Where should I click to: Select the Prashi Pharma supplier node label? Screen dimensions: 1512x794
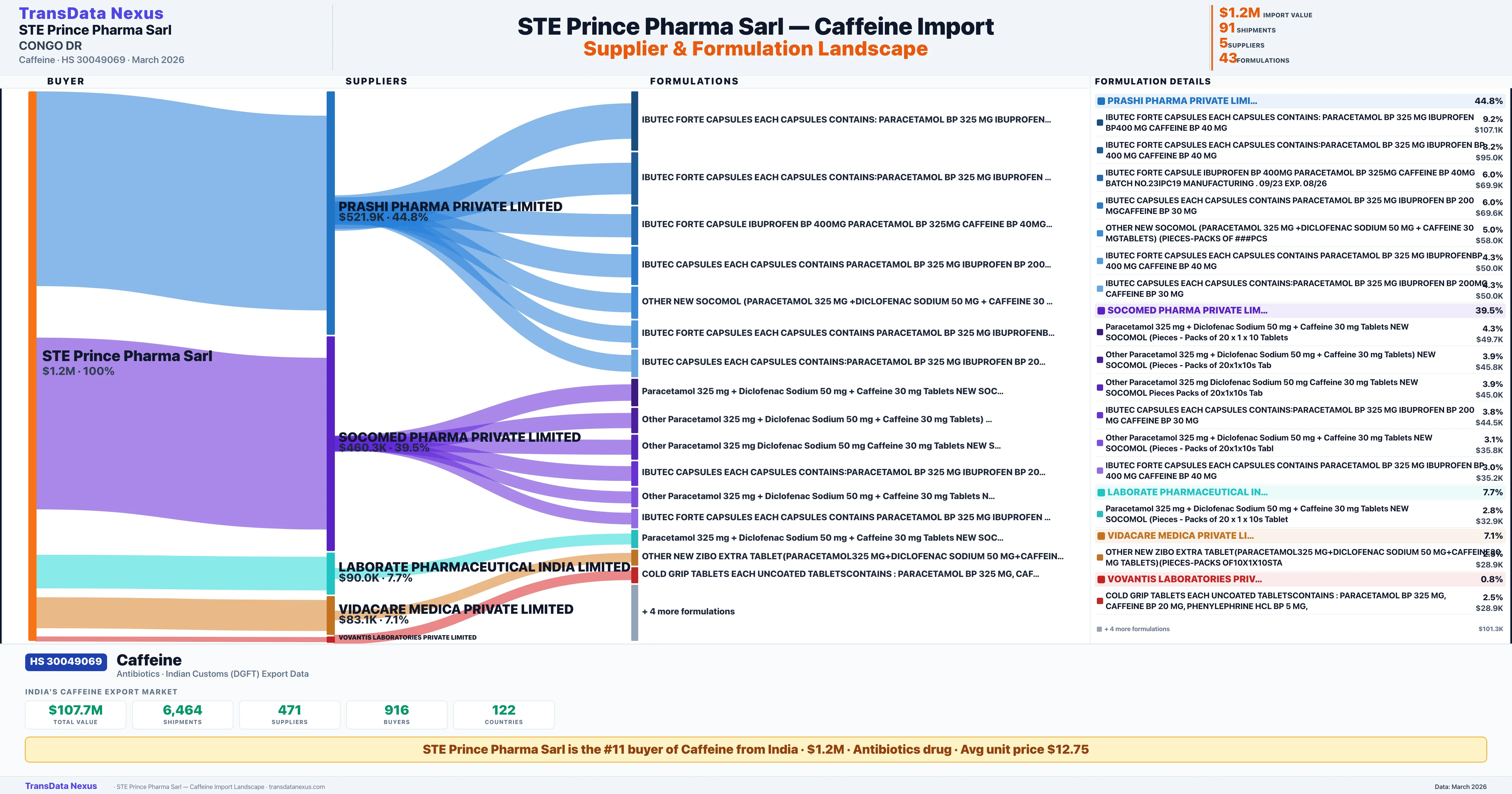pos(450,207)
